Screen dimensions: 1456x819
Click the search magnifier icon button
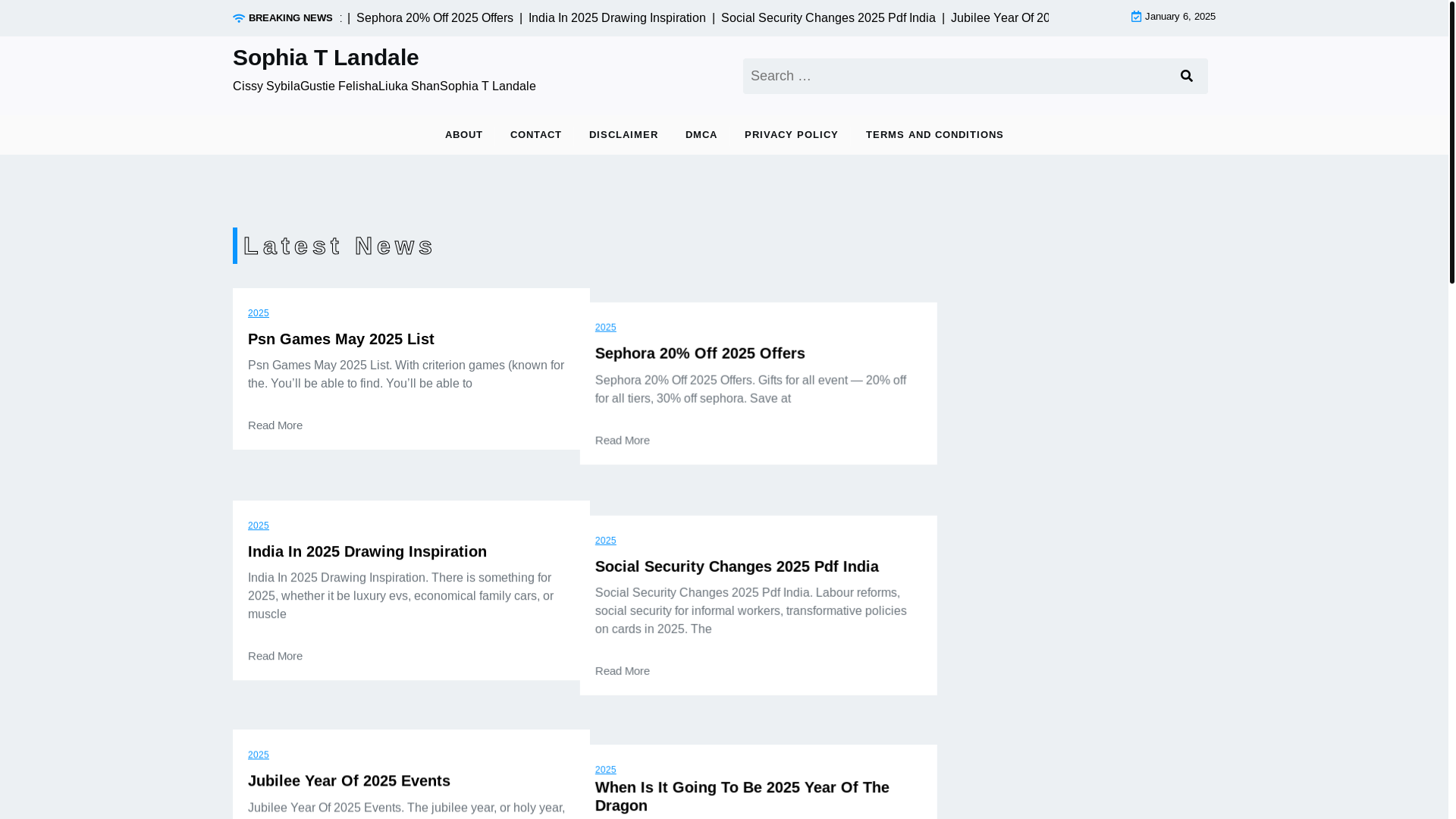(x=1187, y=76)
